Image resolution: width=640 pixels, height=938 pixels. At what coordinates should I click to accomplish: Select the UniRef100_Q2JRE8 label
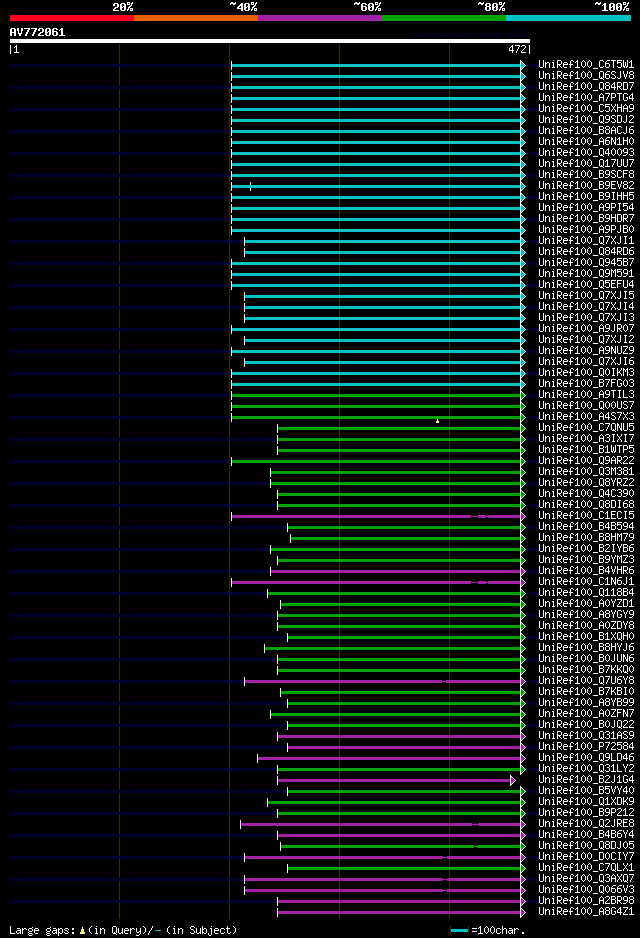(586, 823)
